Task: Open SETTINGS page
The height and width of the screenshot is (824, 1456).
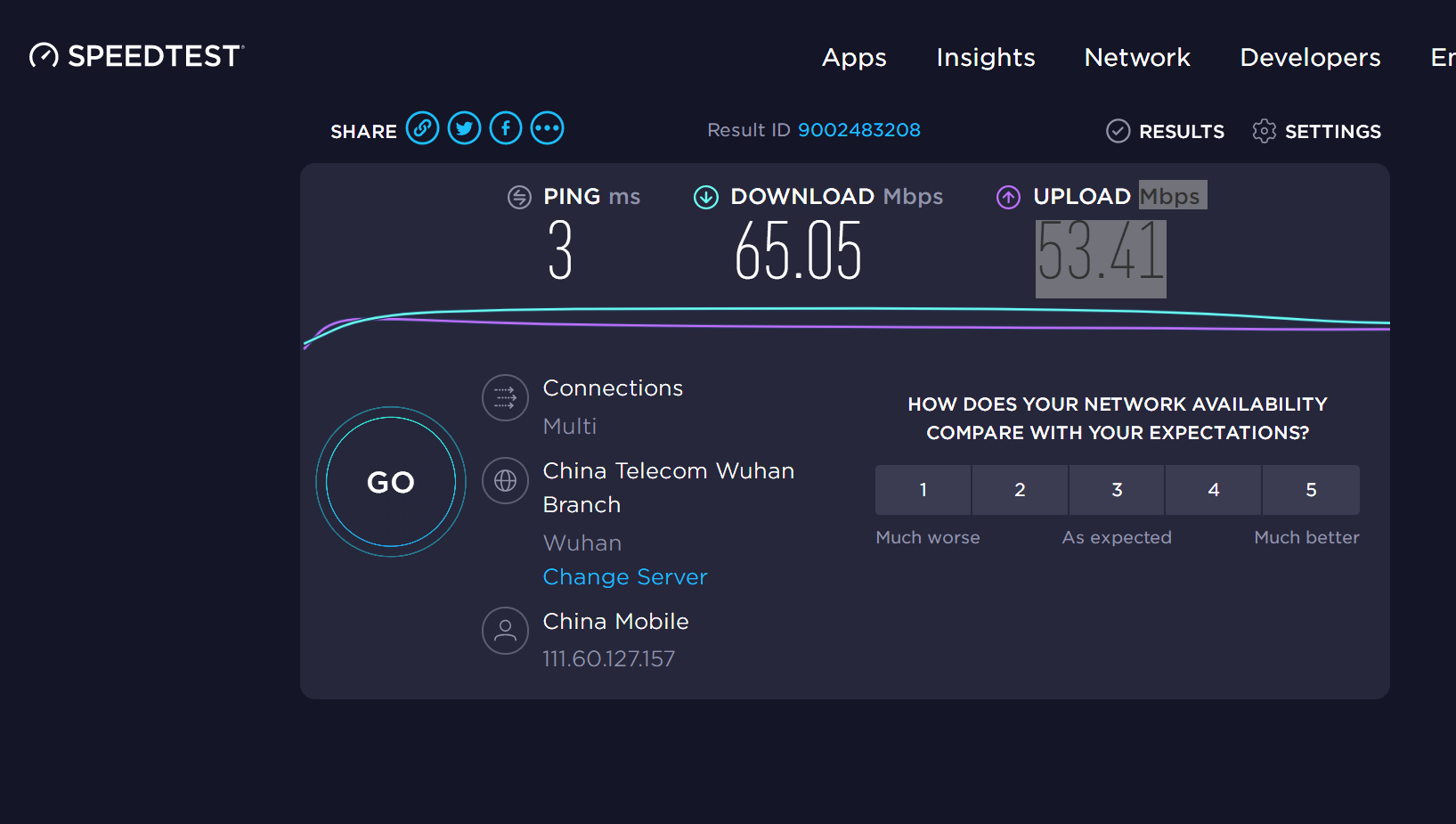Action: coord(1332,132)
